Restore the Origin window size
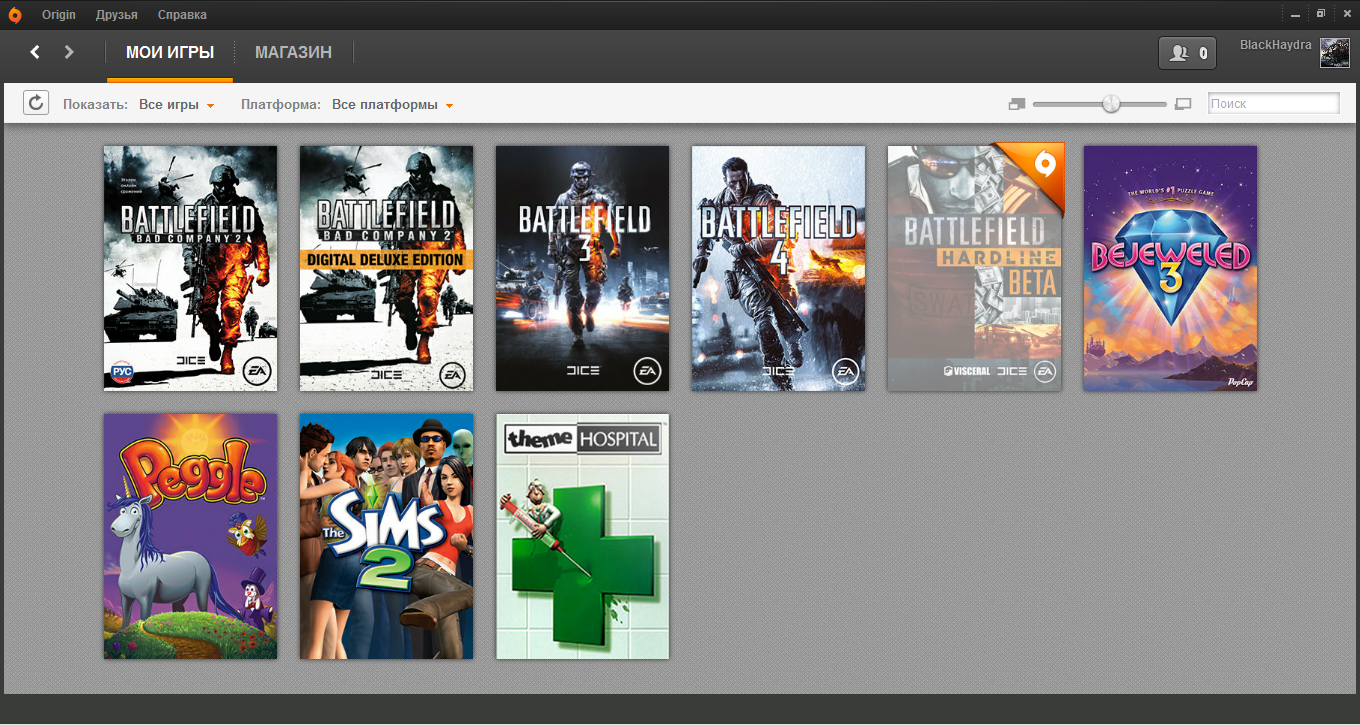The width and height of the screenshot is (1360, 725). [x=1321, y=14]
